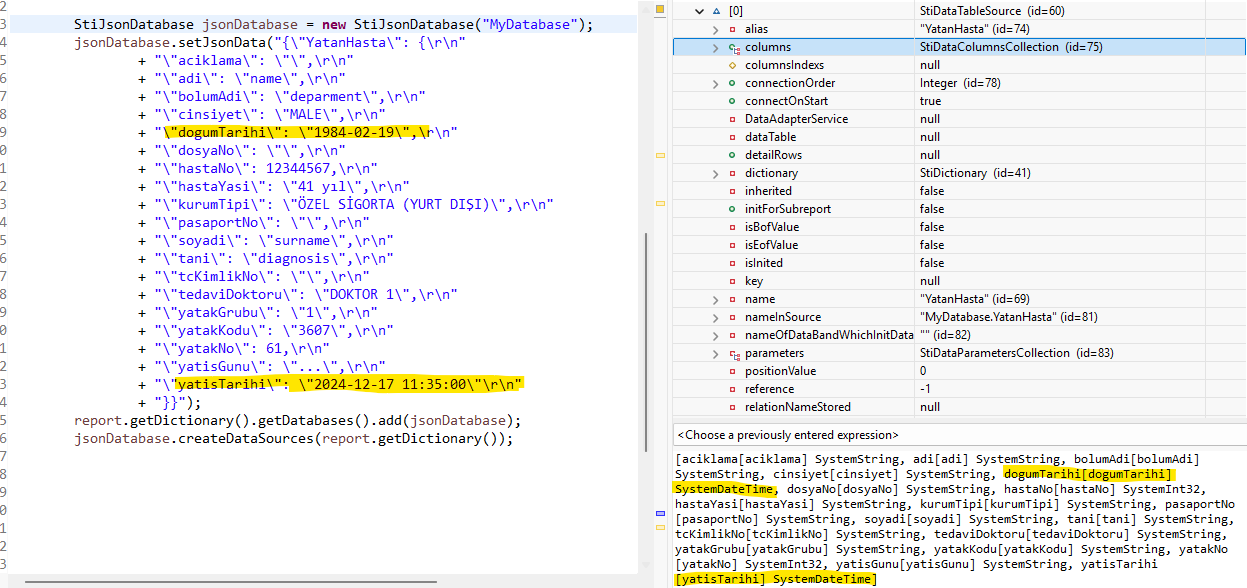This screenshot has height=588, width=1247.
Task: Click the green icon beside detailRows
Action: coord(733,154)
